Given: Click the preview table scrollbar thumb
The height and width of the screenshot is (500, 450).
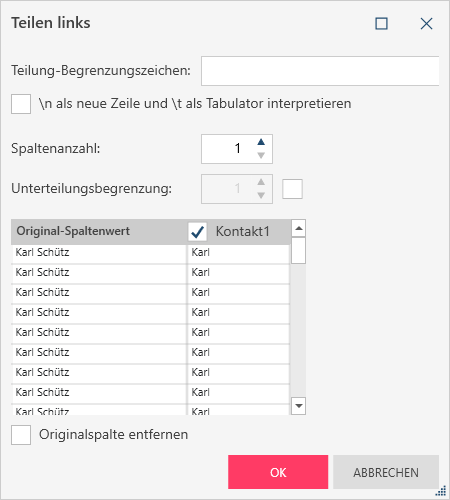Looking at the screenshot, I should coord(298,251).
